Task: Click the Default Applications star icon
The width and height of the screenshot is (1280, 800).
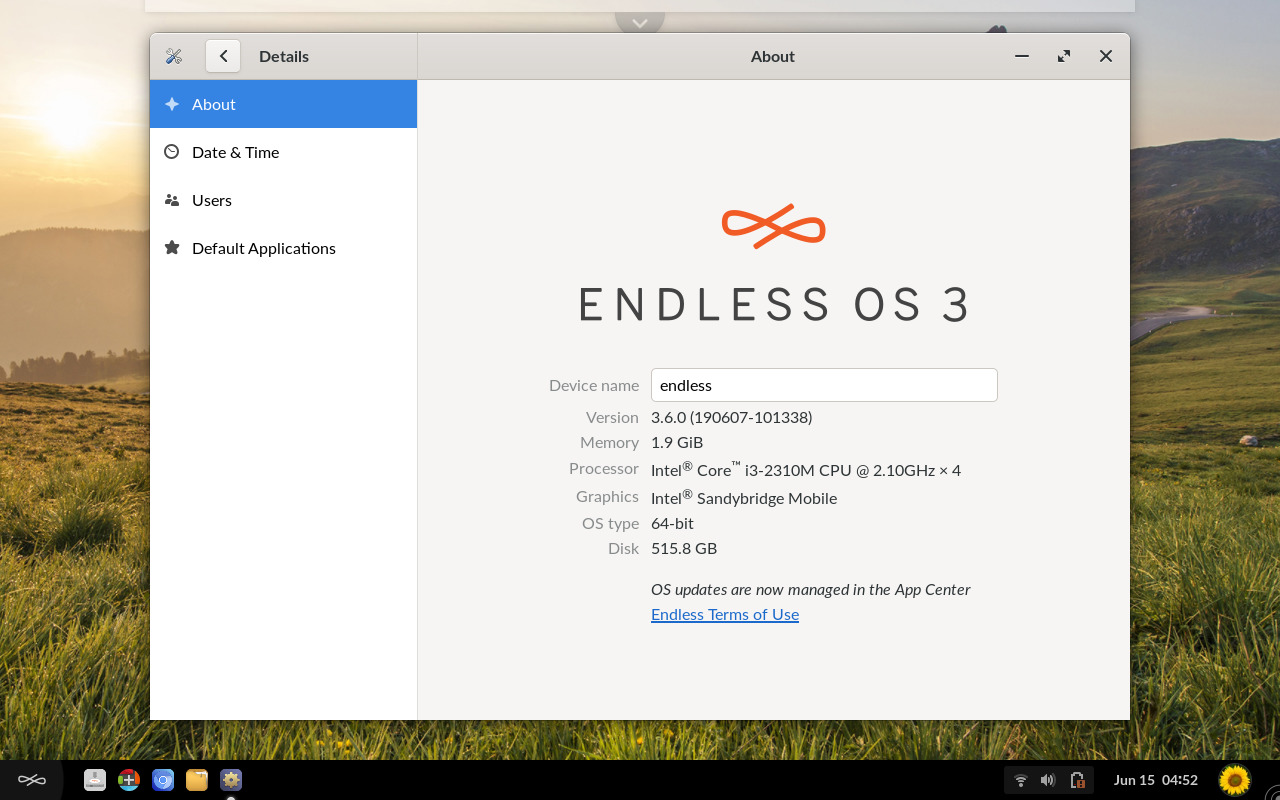Action: tap(172, 248)
